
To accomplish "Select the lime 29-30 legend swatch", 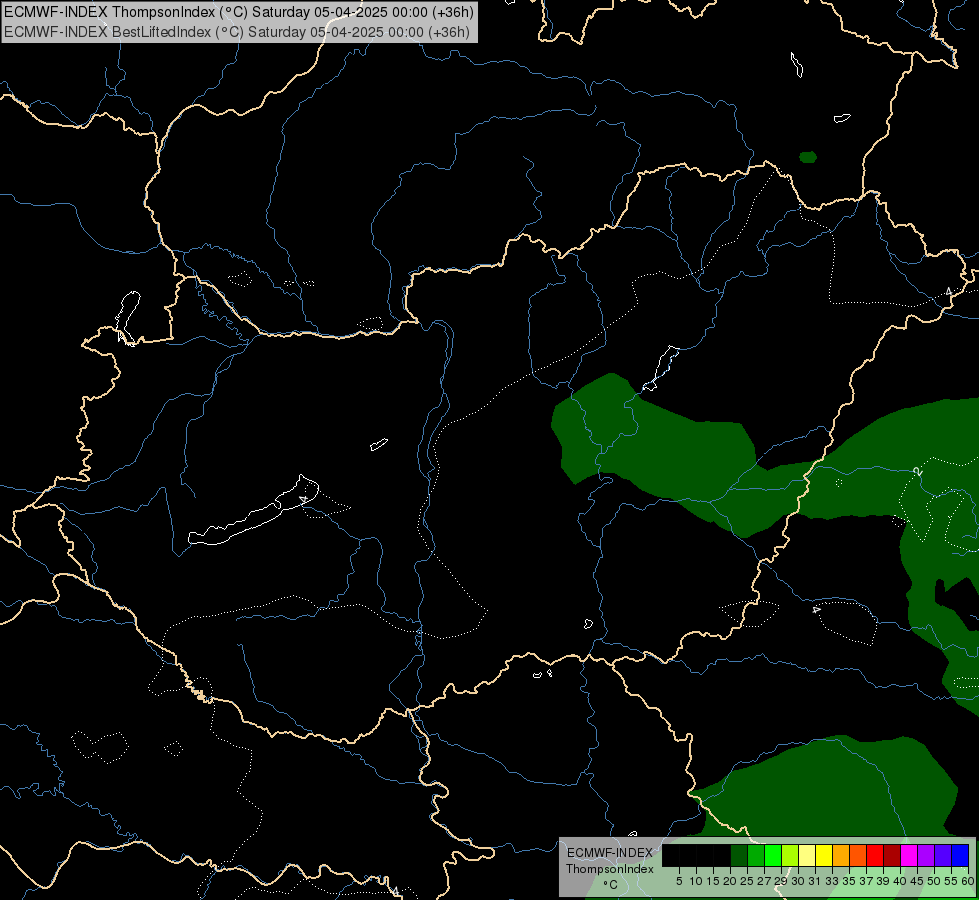I will coord(790,855).
